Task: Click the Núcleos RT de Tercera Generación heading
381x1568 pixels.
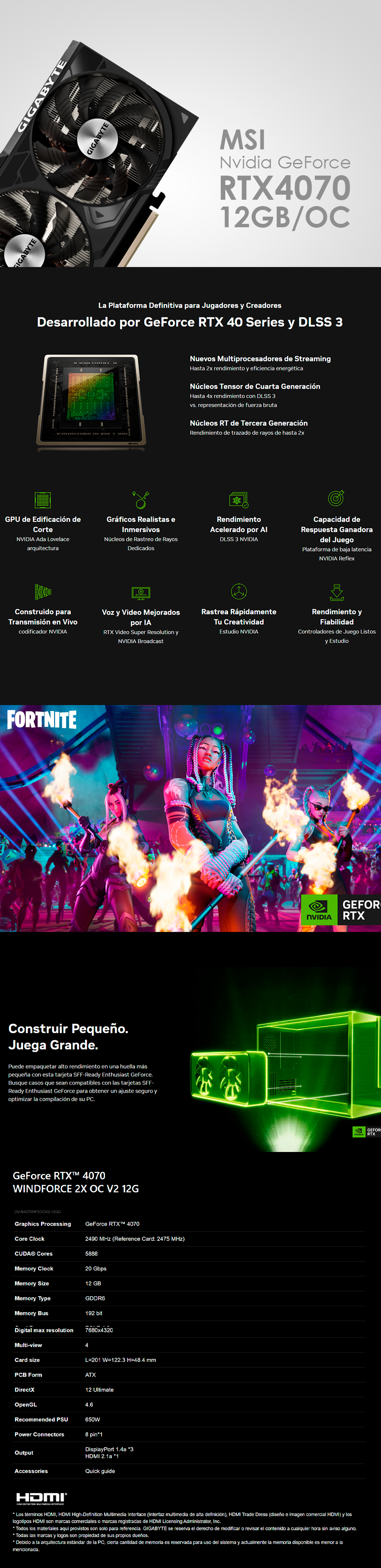Action: tap(248, 423)
